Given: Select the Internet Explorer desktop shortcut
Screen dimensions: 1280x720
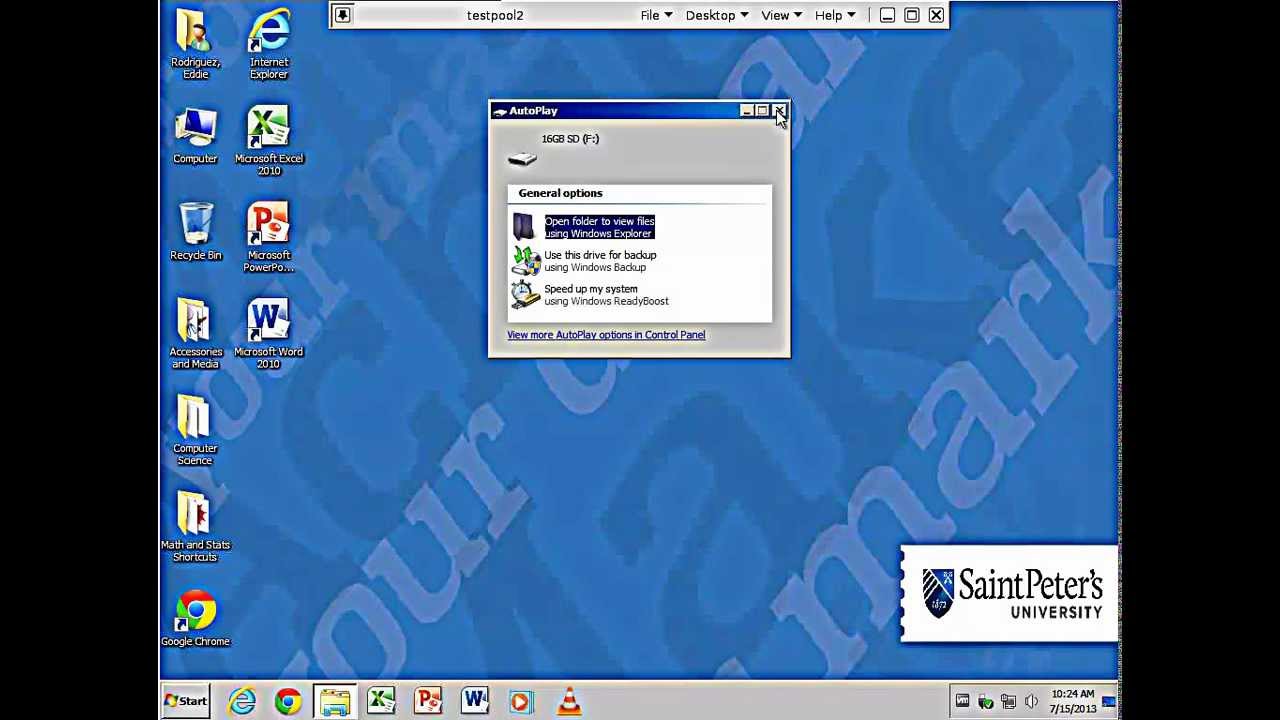Looking at the screenshot, I should point(269,43).
